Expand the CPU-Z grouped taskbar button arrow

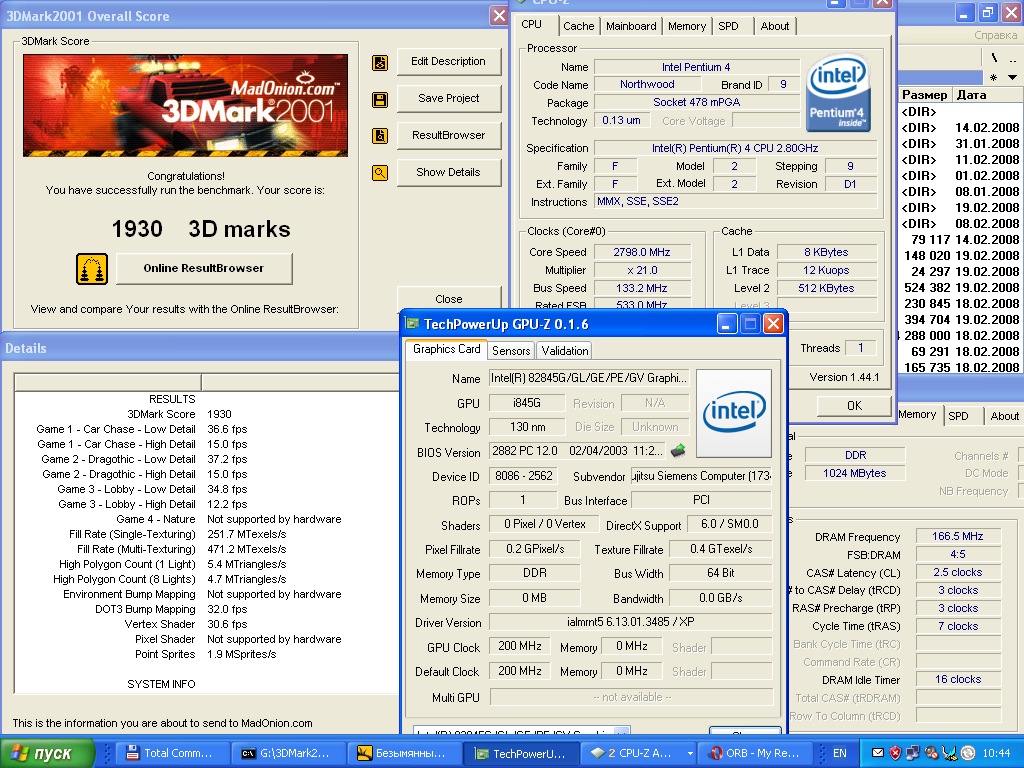point(690,753)
